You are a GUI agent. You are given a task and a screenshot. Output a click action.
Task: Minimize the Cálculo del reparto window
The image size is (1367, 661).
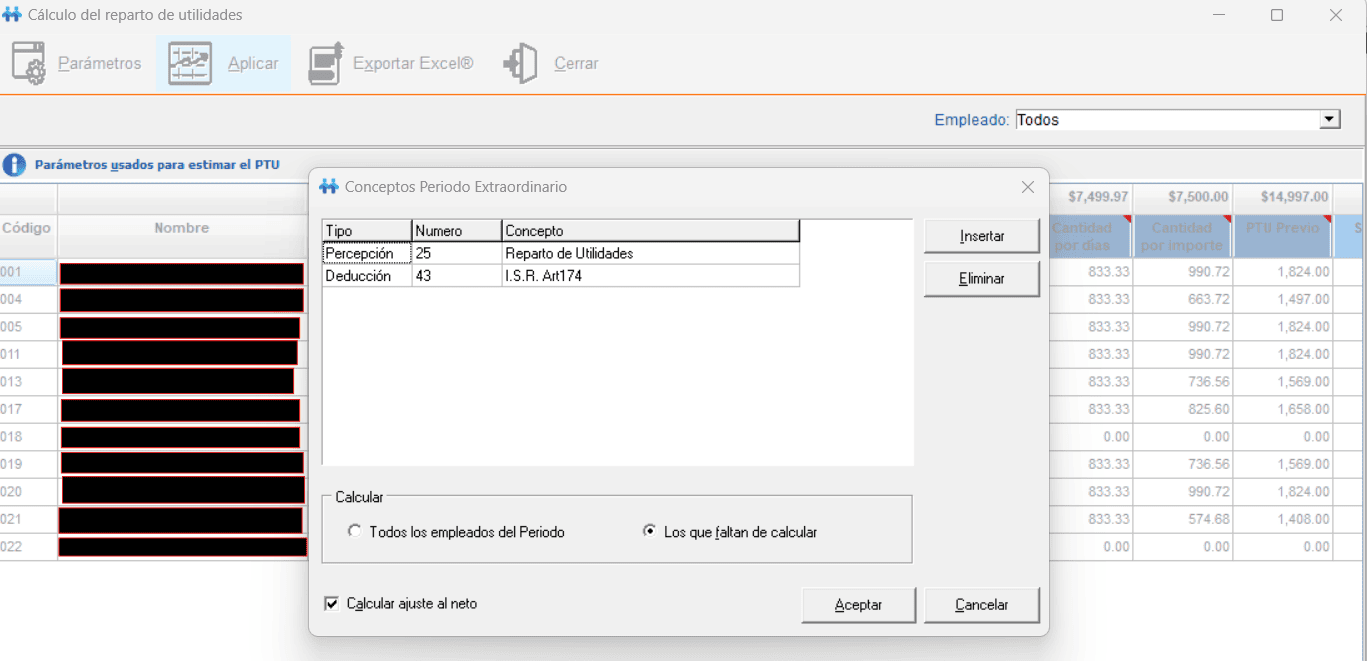tap(1218, 15)
